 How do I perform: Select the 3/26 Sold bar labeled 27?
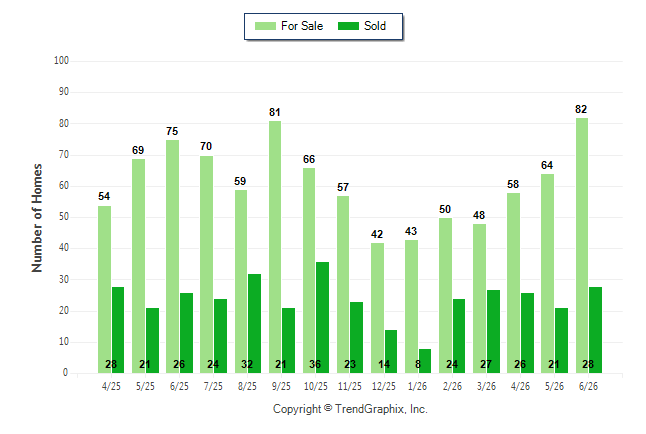pos(493,331)
